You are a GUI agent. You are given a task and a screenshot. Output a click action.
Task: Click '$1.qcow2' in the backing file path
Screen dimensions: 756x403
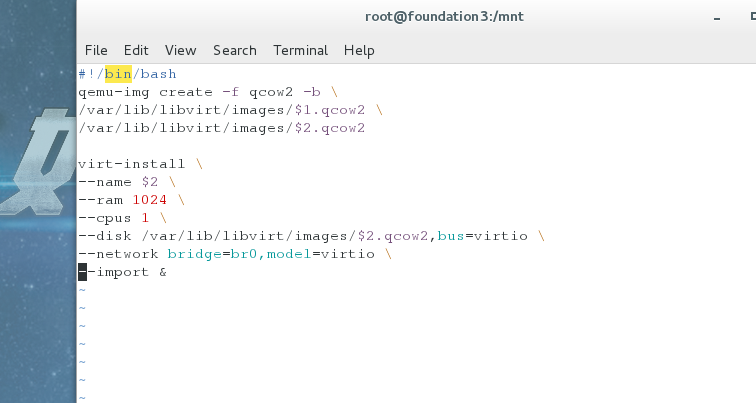tap(330, 110)
